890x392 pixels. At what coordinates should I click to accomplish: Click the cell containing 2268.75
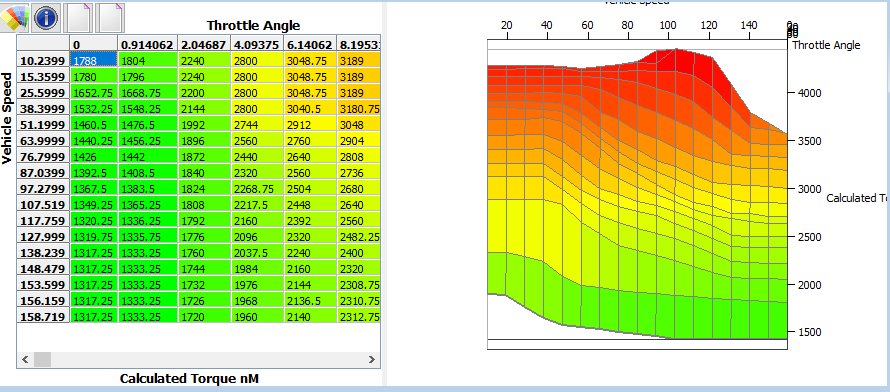pyautogui.click(x=257, y=188)
